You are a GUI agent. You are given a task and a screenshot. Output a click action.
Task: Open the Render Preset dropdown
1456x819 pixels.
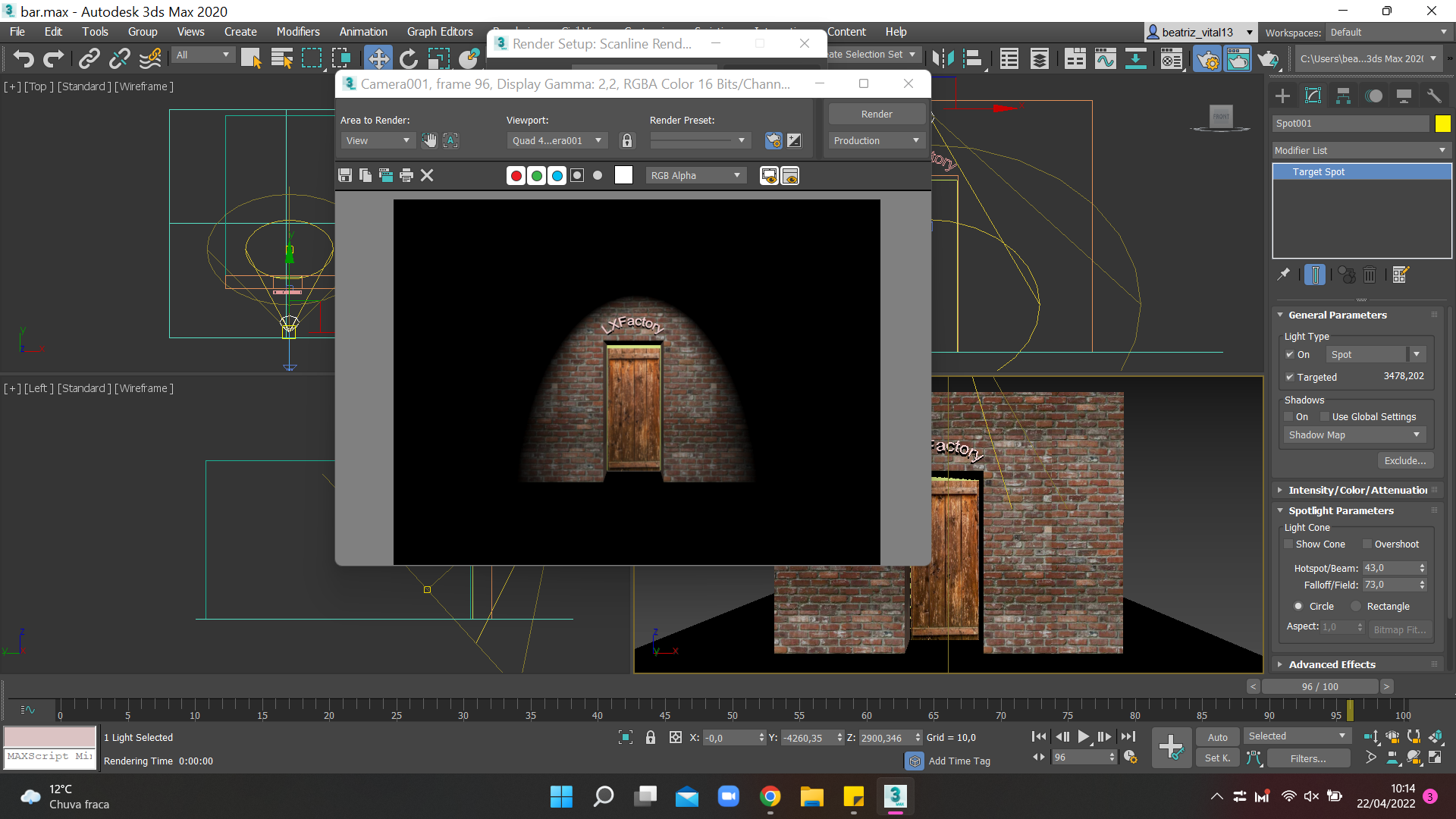click(x=699, y=140)
